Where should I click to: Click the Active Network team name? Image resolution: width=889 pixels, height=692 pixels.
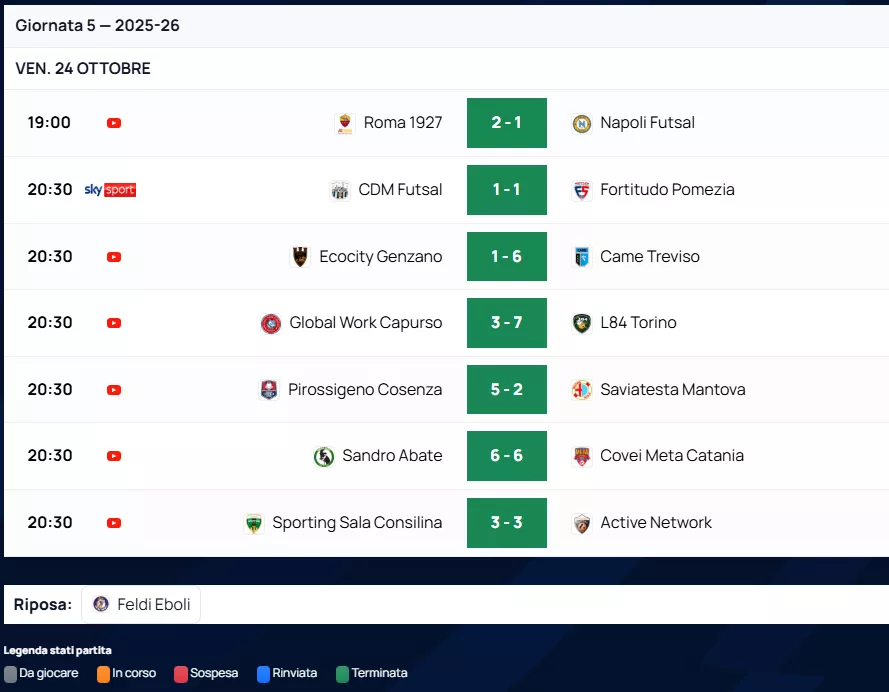coord(655,523)
